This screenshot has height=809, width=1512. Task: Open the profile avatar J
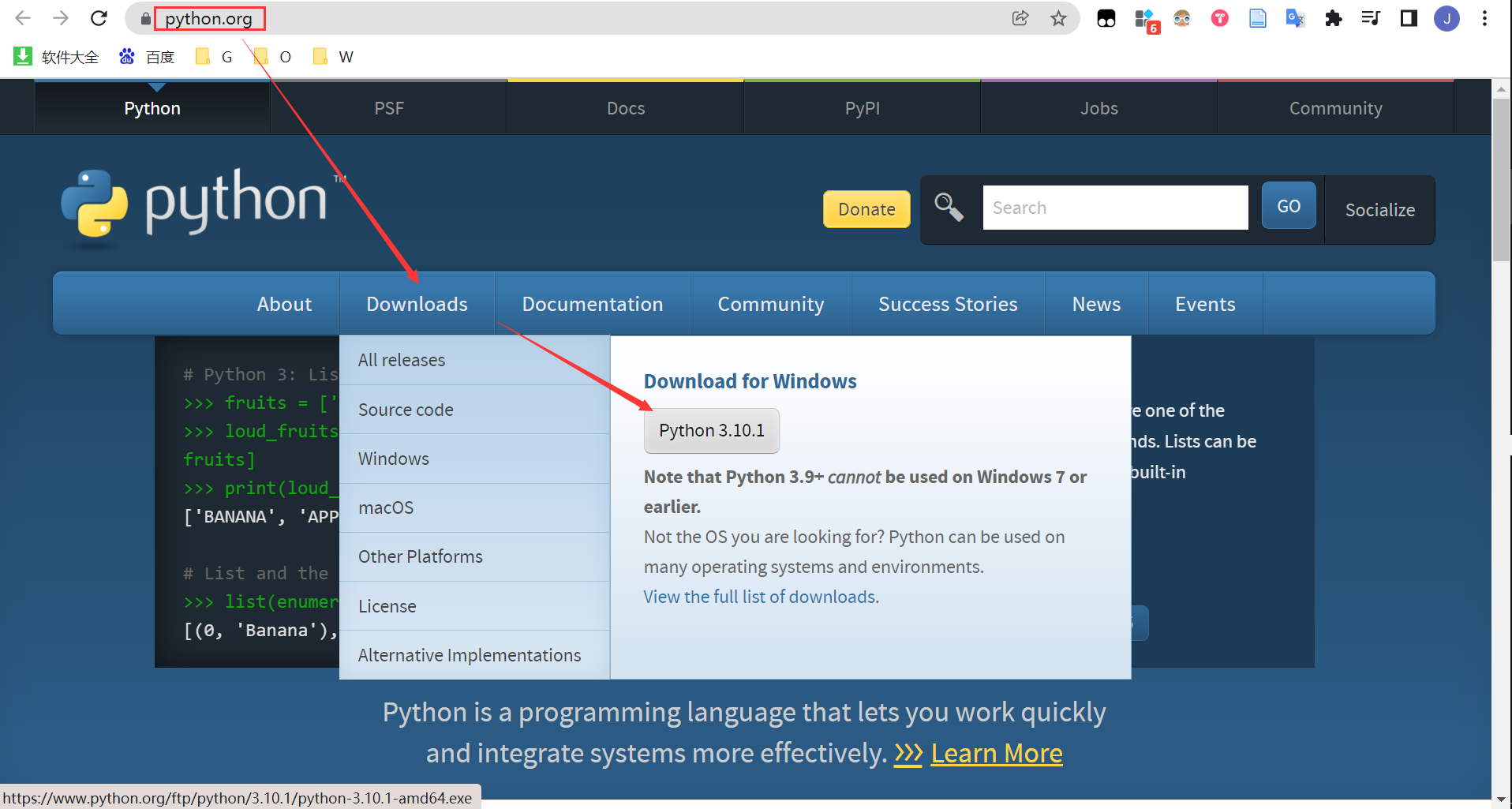(1447, 18)
